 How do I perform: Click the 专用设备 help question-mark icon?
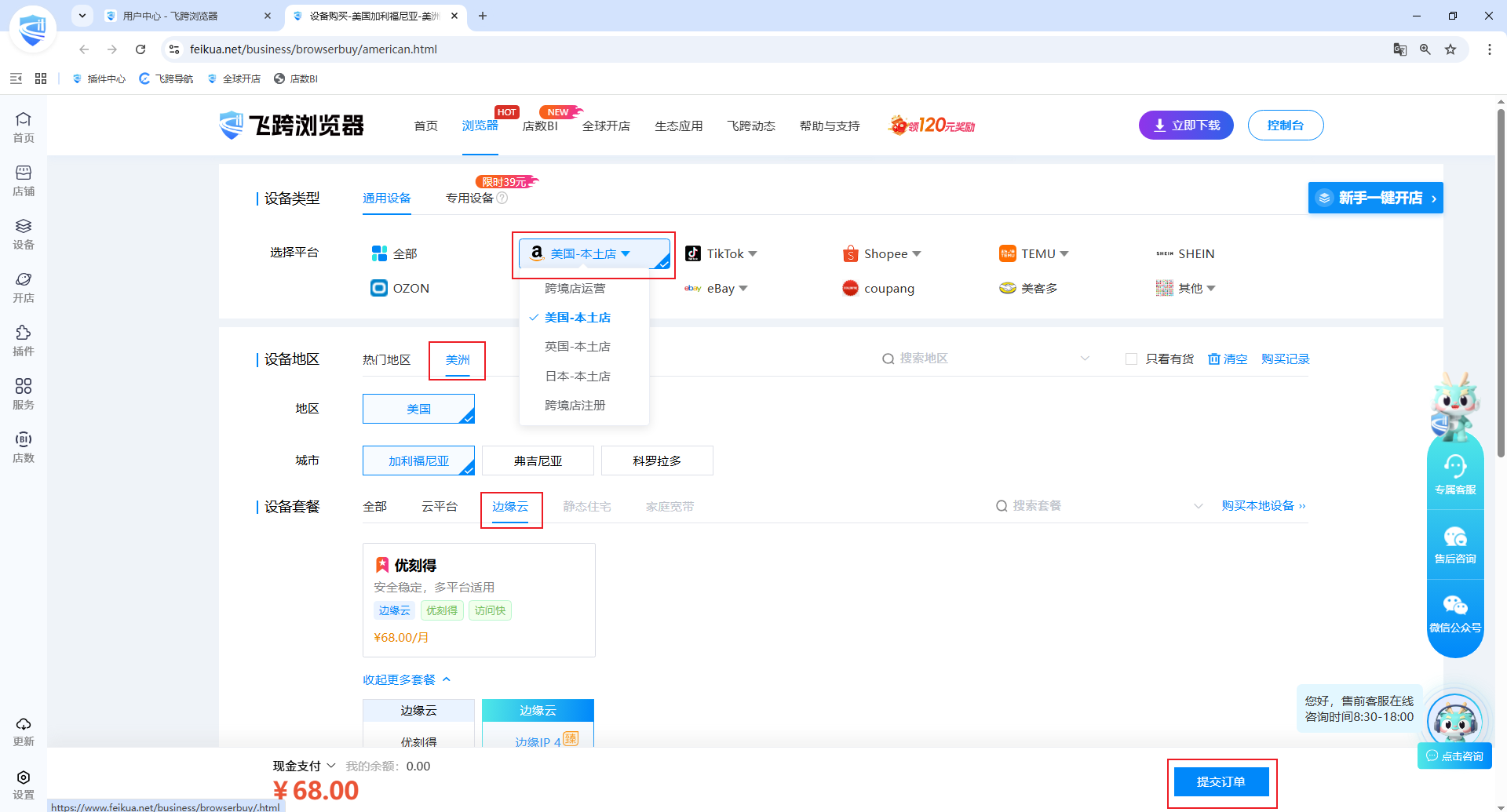point(502,198)
